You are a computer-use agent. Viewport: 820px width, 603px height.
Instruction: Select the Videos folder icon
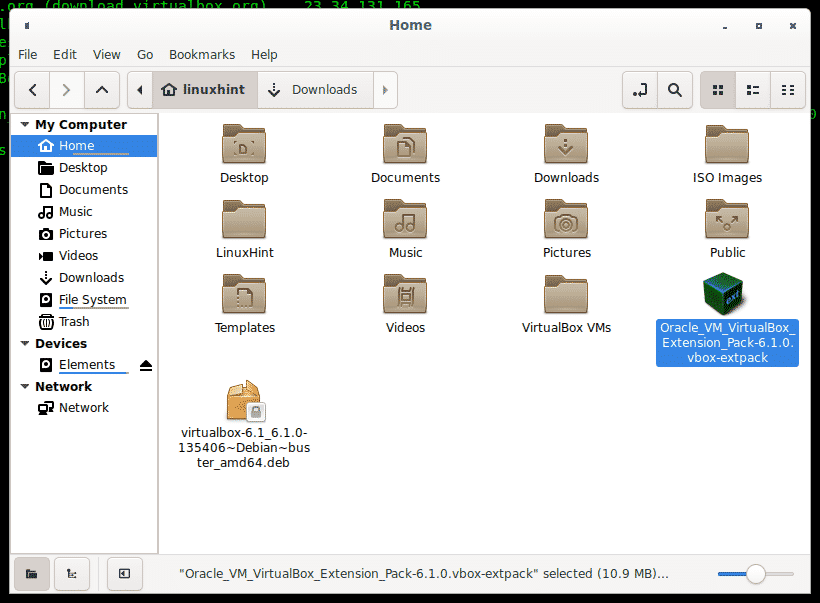tap(405, 294)
